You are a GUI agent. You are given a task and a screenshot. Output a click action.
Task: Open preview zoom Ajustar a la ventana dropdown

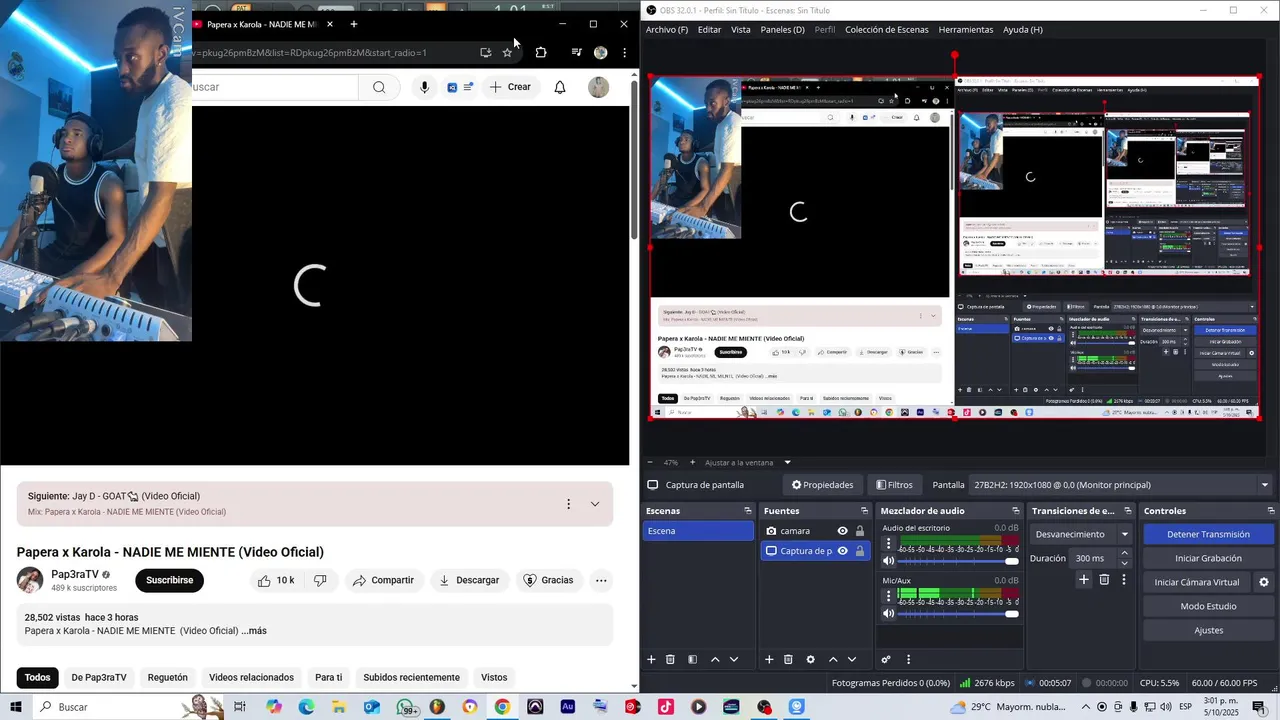coord(787,462)
